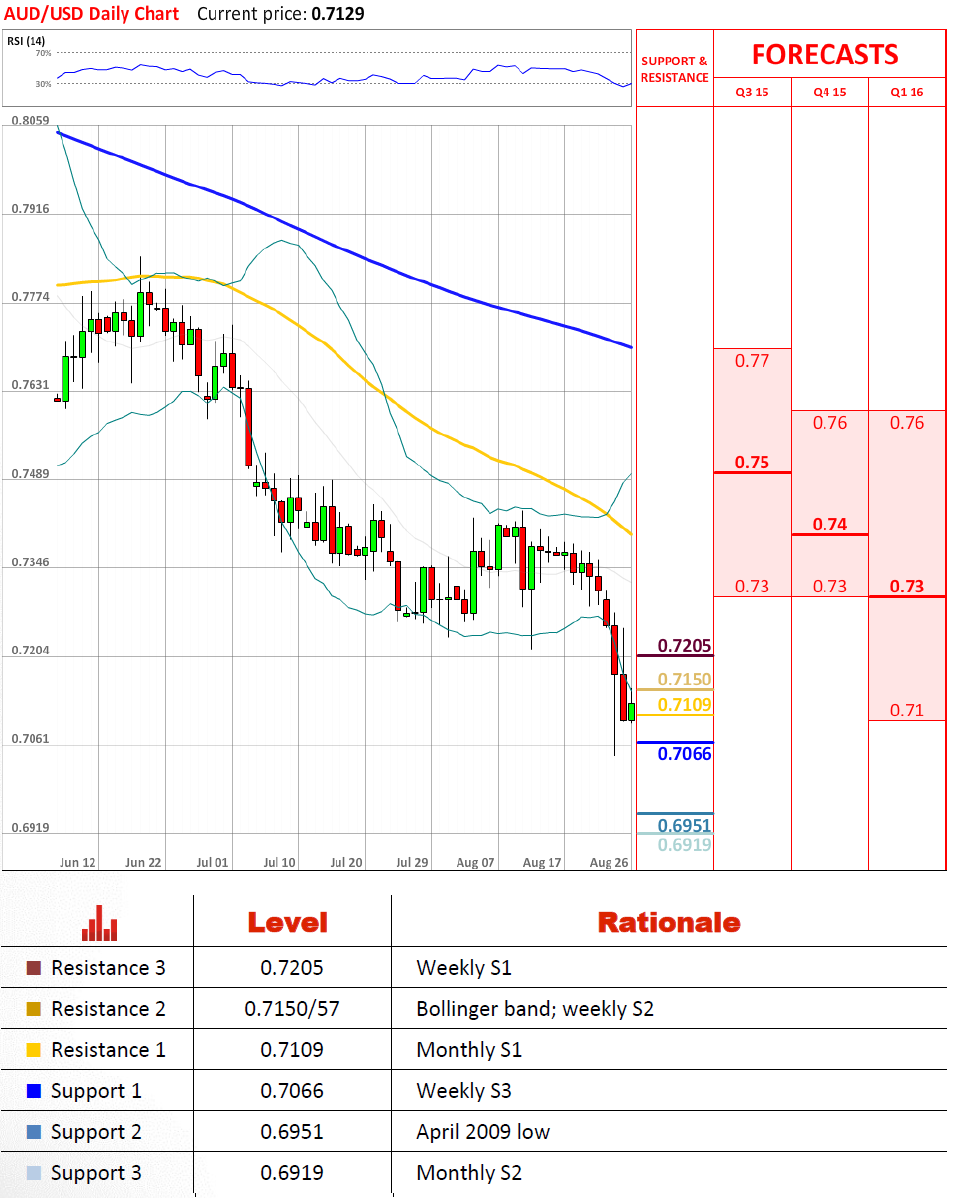Screen dimensions: 964x1198
Task: Open the Q3 15 forecast column header
Action: [752, 92]
